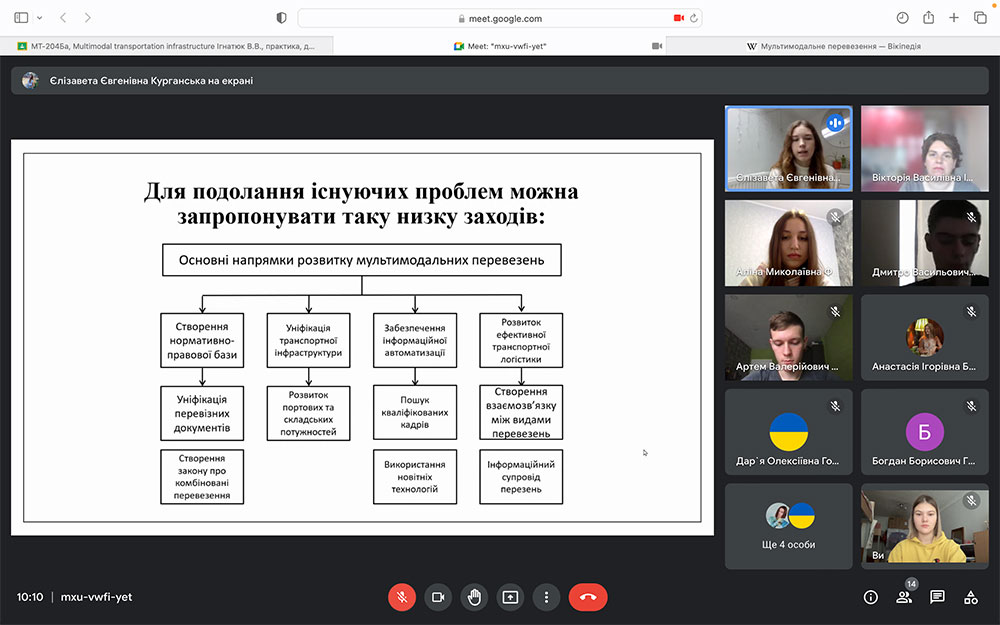Click the red leave call button
The width and height of the screenshot is (1000, 625).
point(588,597)
